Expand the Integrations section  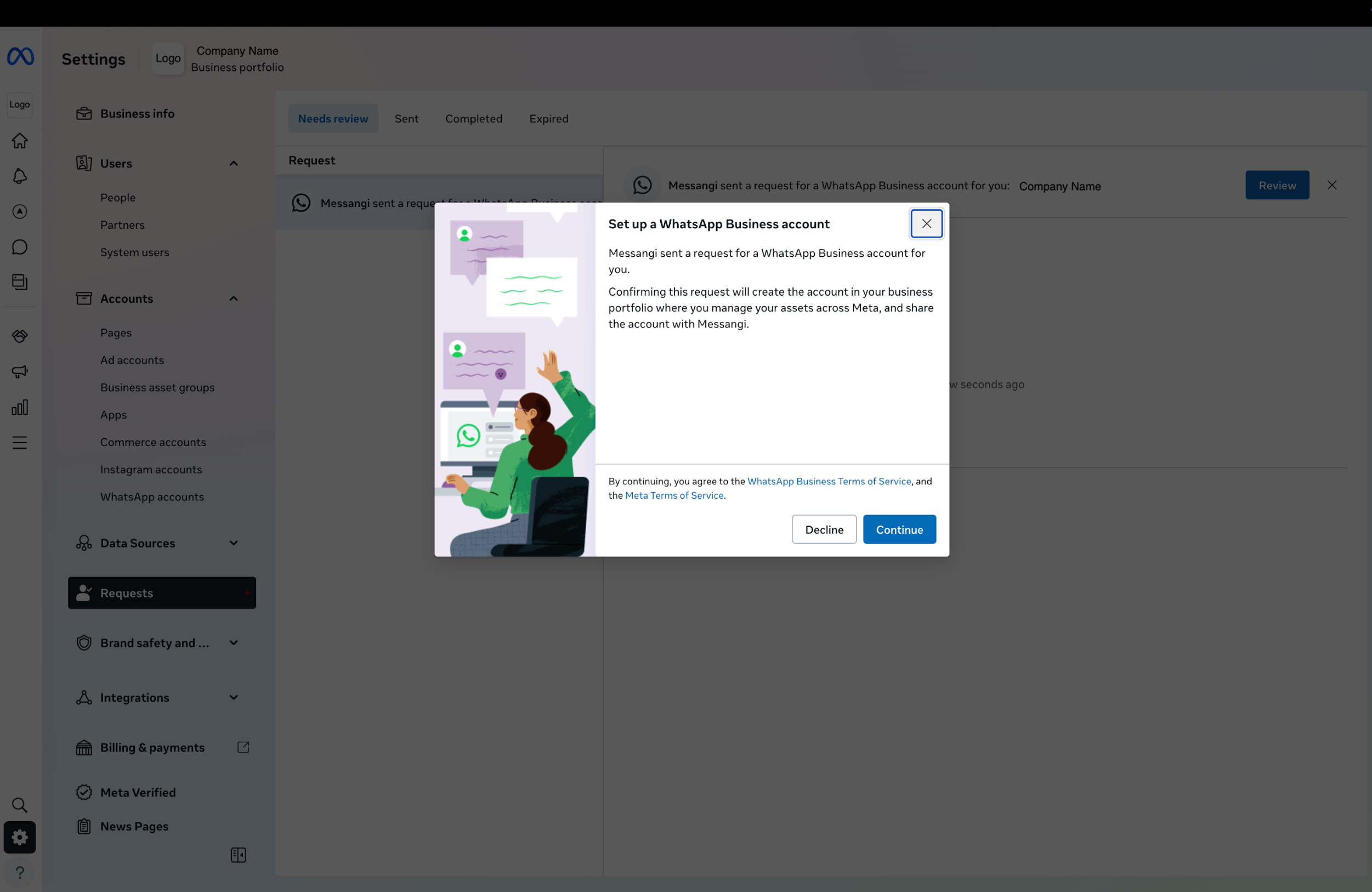tap(234, 698)
